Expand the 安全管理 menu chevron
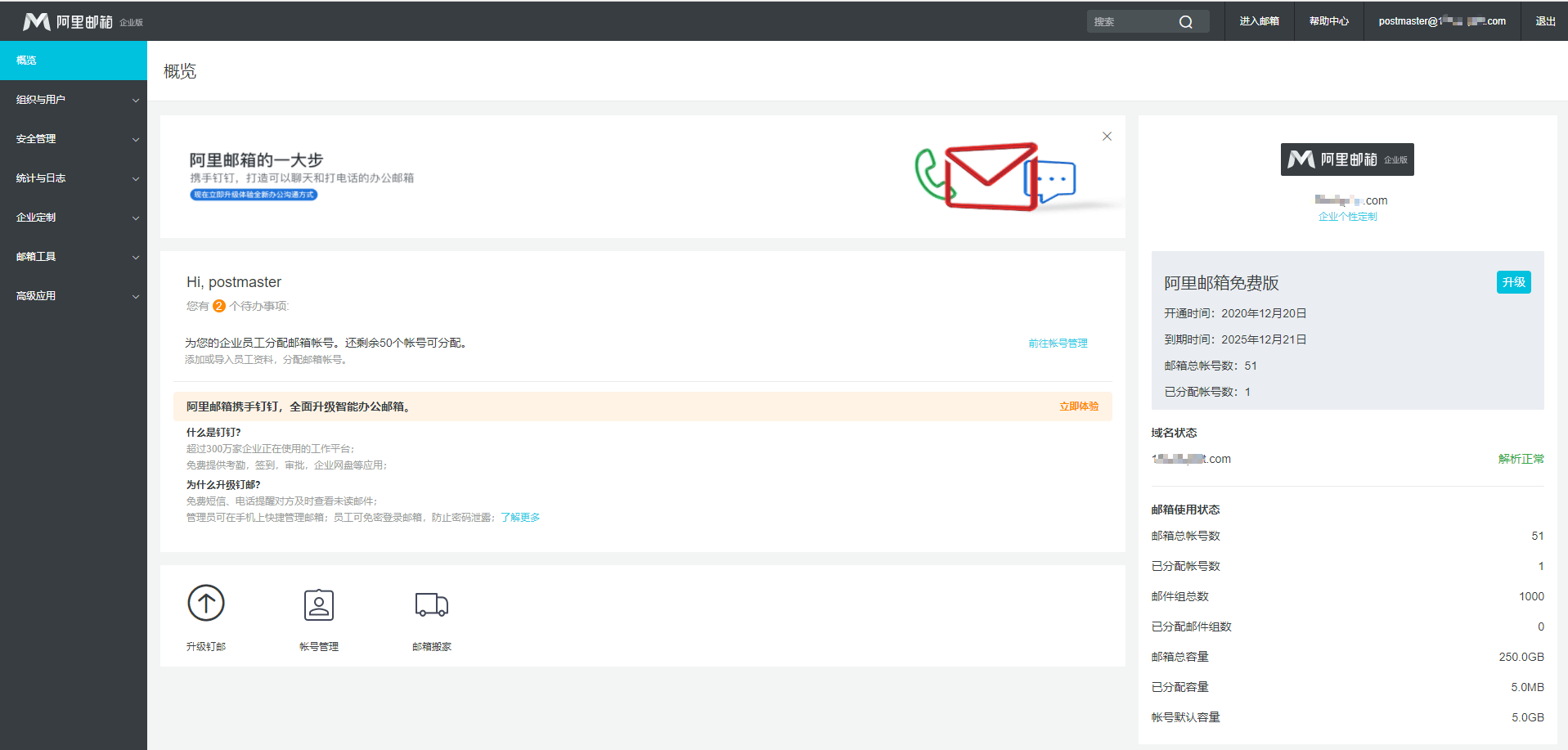1568x750 pixels. tap(136, 140)
